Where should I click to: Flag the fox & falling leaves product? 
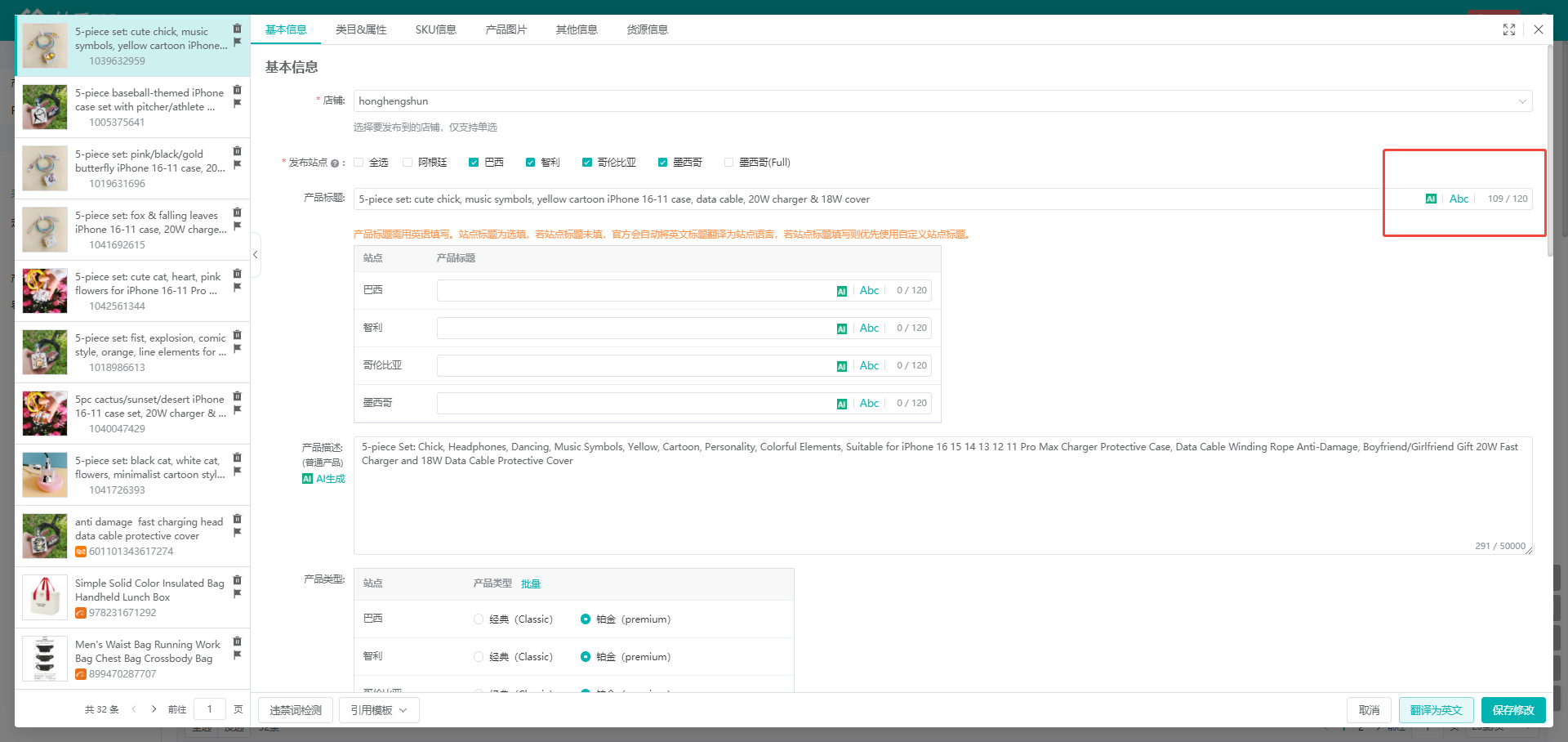[x=237, y=226]
